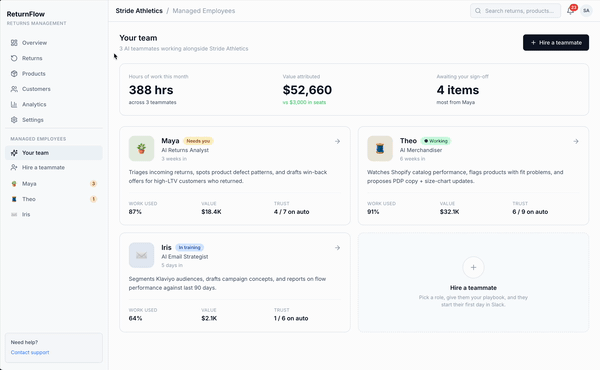Click the search magnifier icon
This screenshot has height=370, width=600.
478,11
